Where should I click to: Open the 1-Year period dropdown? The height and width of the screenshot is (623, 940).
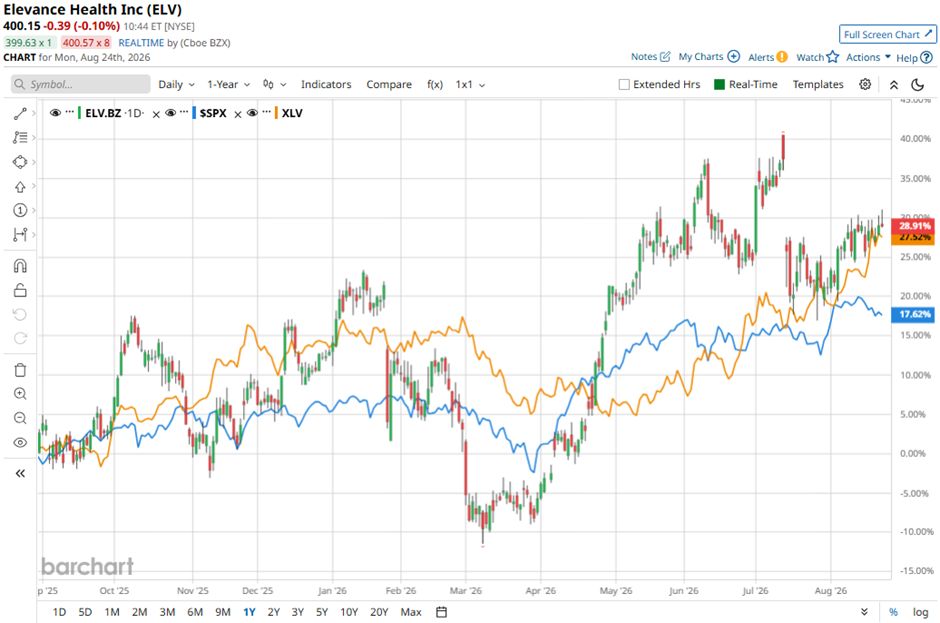pos(228,85)
